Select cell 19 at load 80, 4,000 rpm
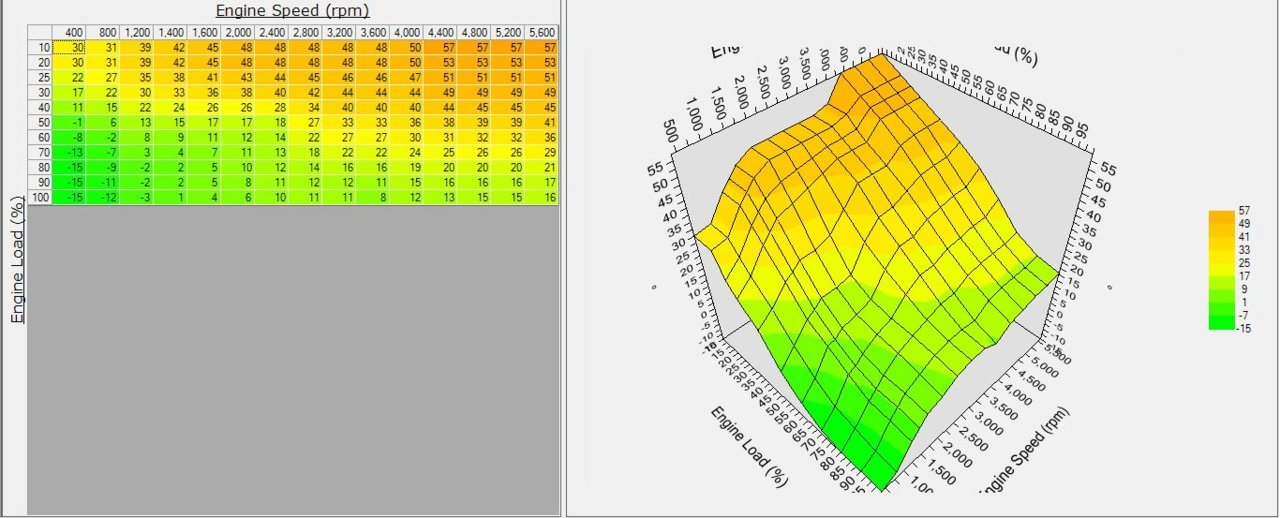Screen dimensions: 1280x518 408,167
